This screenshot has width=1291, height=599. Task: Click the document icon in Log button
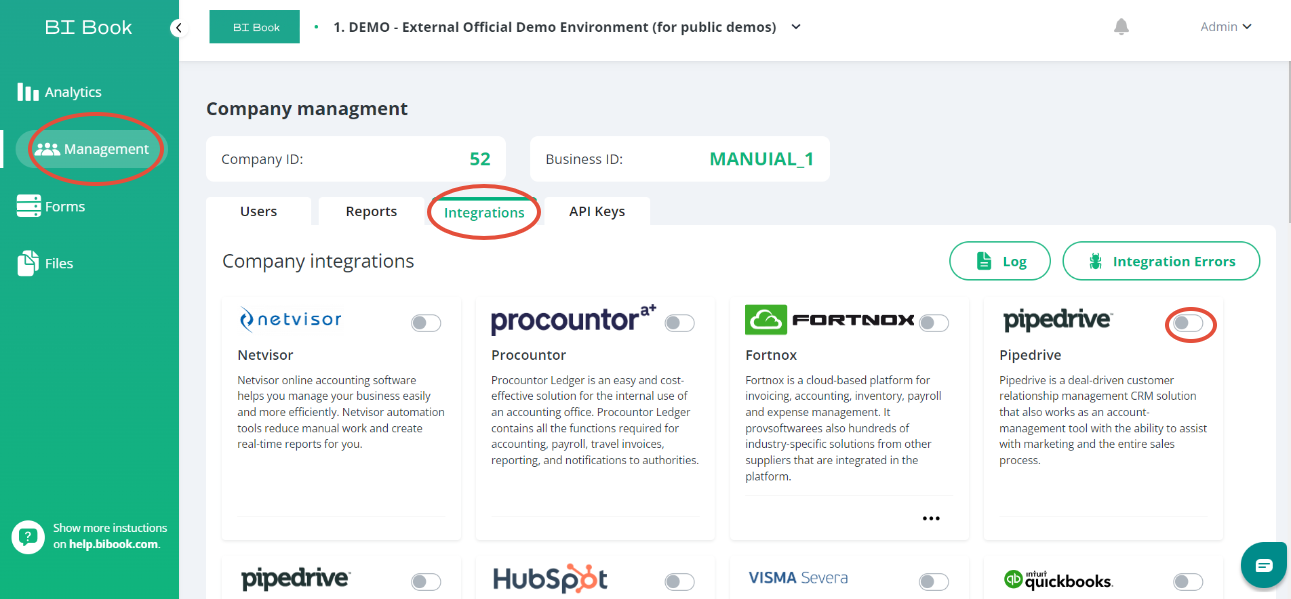(x=983, y=261)
